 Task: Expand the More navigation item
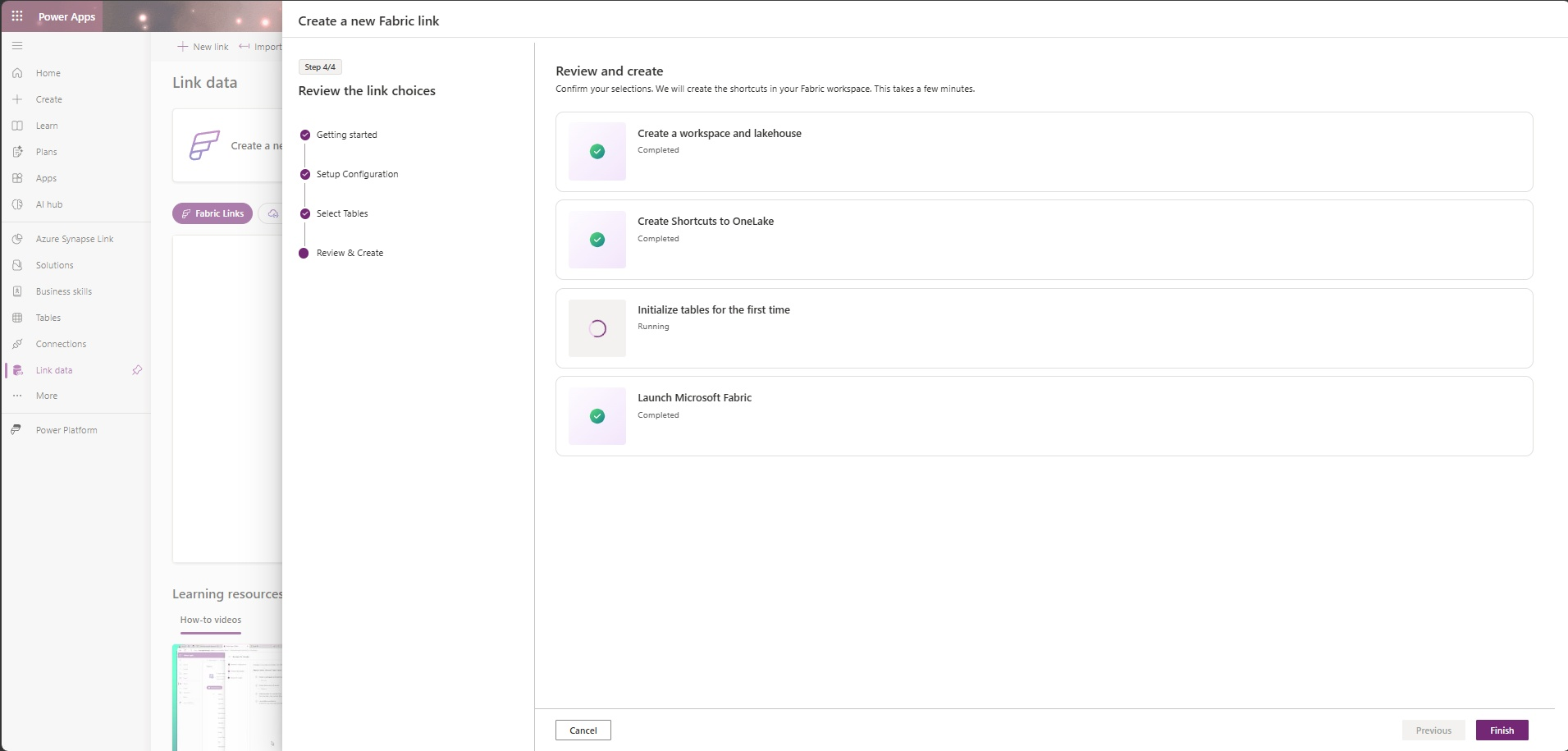[47, 396]
